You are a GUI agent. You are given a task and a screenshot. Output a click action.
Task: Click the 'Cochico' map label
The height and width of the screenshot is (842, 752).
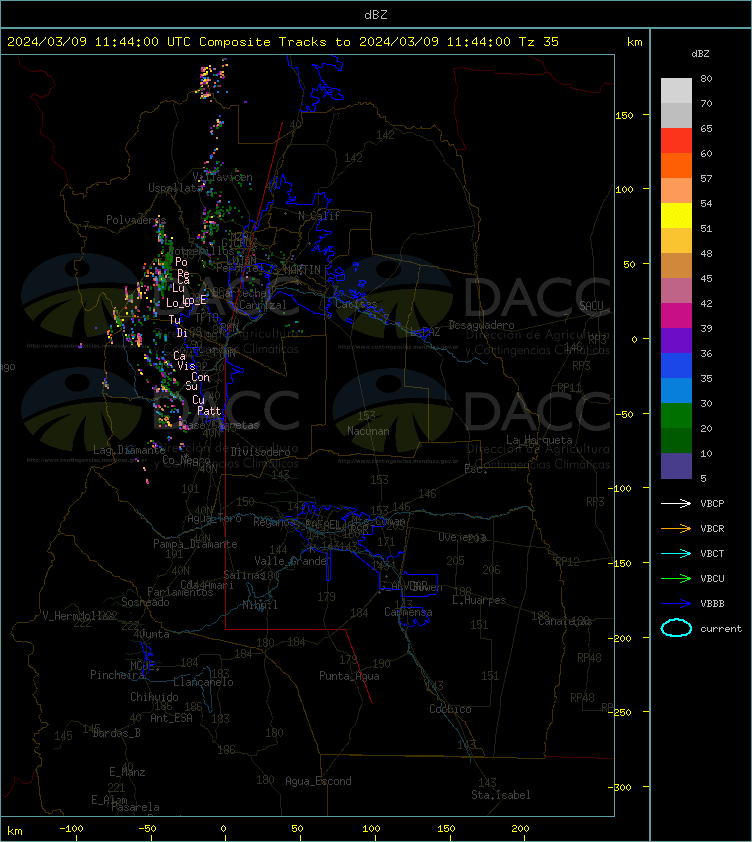(x=450, y=709)
